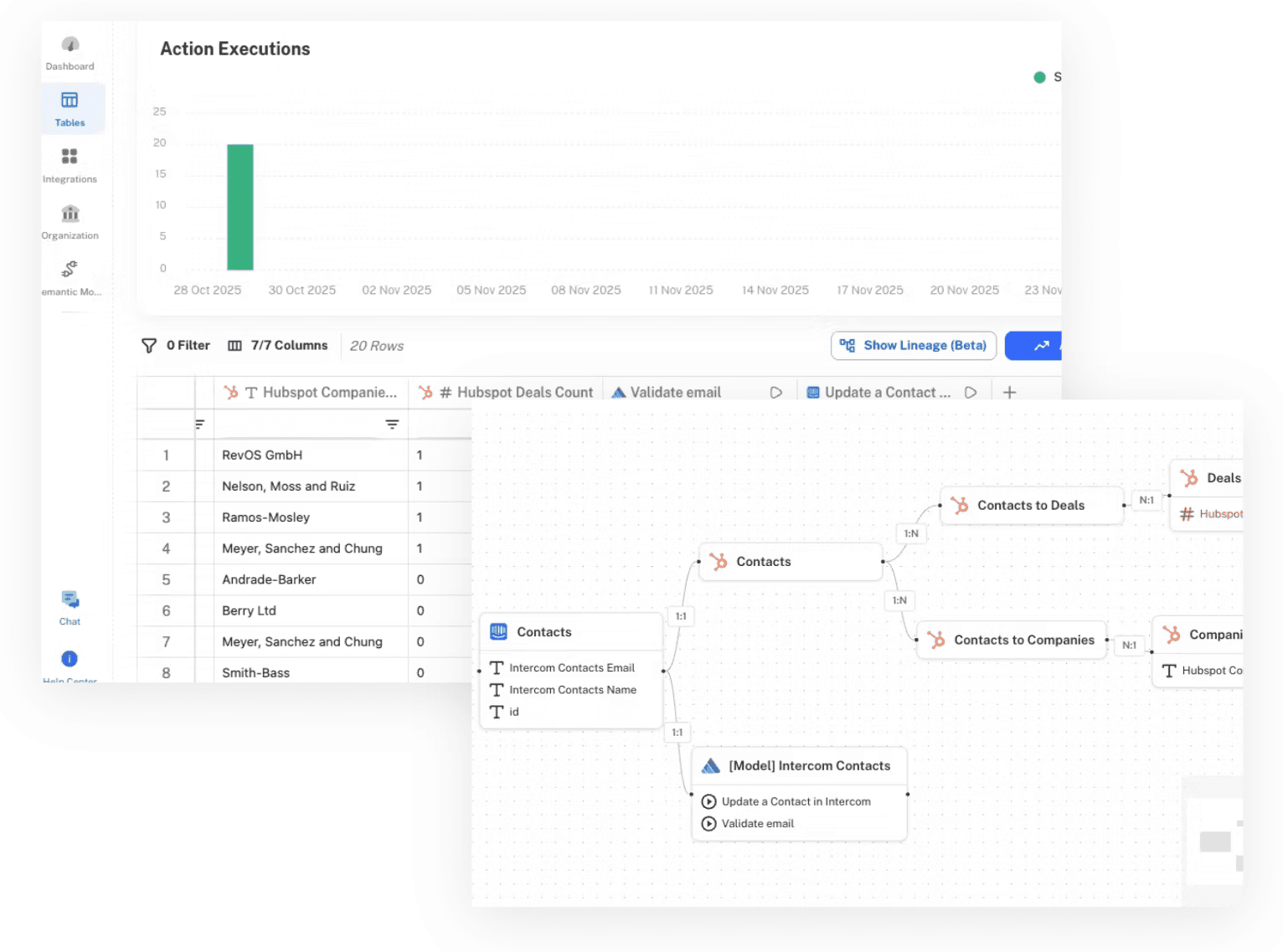
Task: Open the Hubspot Companies column filter
Action: tap(392, 424)
